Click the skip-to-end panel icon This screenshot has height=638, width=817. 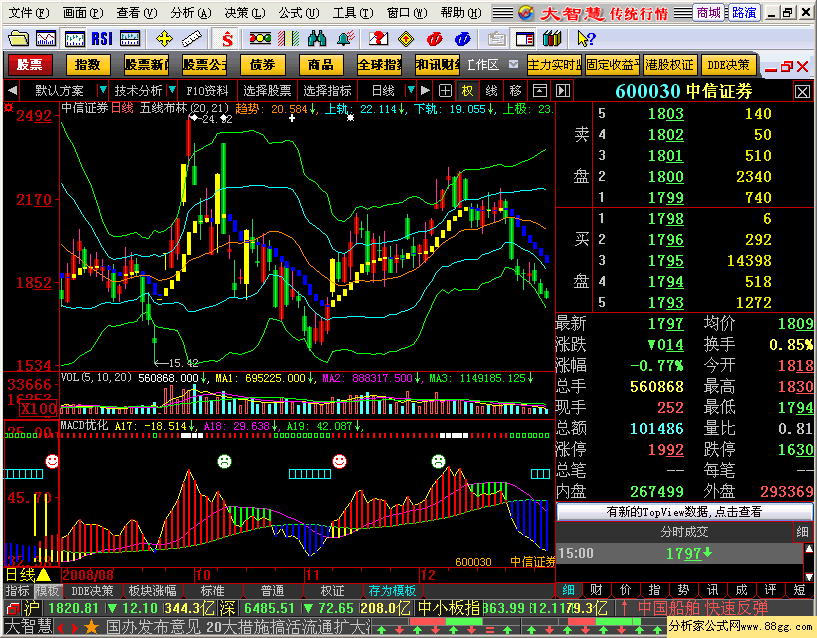click(563, 91)
